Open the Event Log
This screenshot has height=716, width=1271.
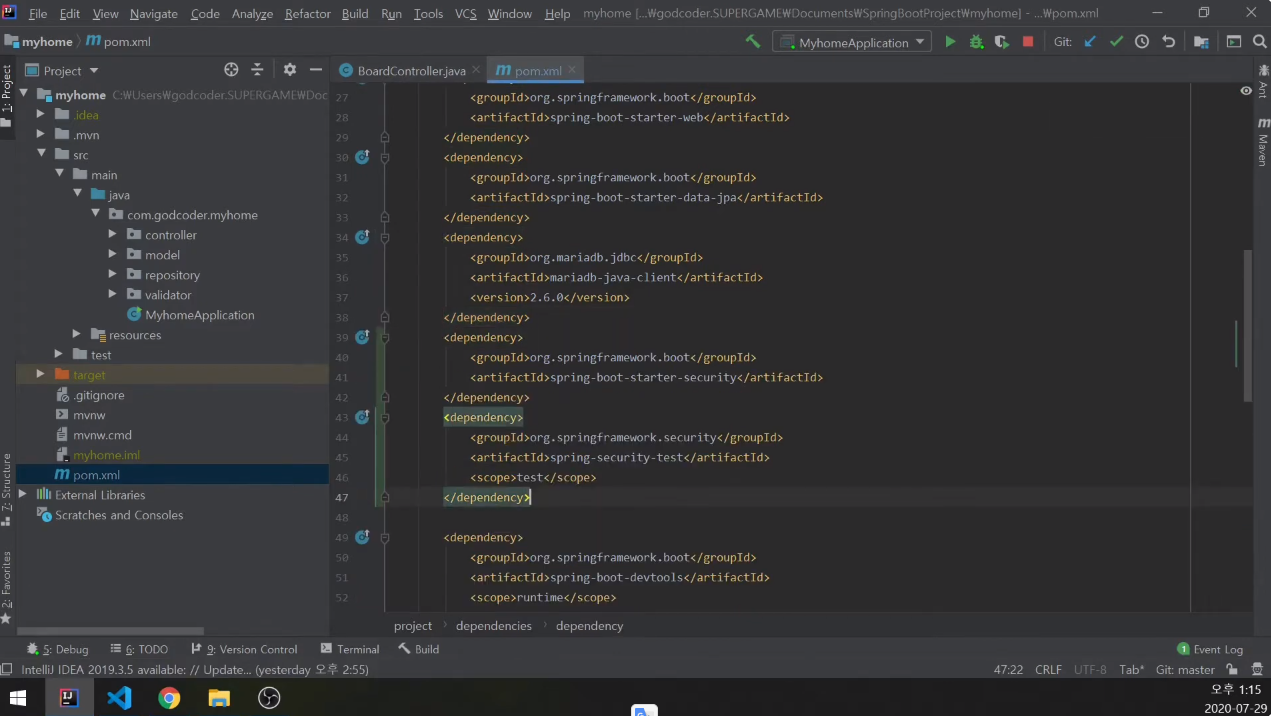point(1210,649)
